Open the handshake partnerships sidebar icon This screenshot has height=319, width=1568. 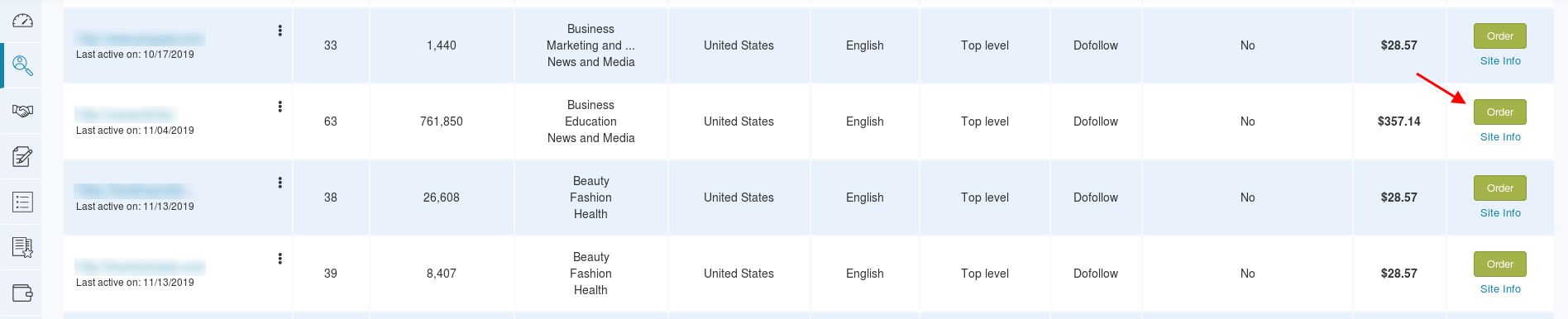23,111
